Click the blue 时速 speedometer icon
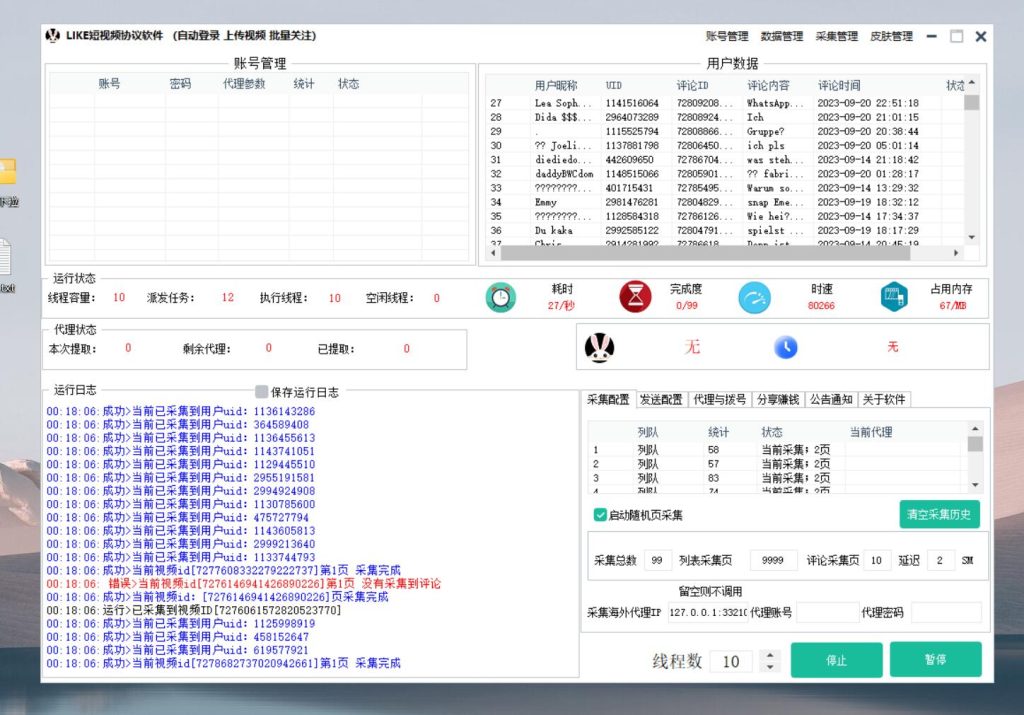Image resolution: width=1024 pixels, height=715 pixels. coord(755,297)
